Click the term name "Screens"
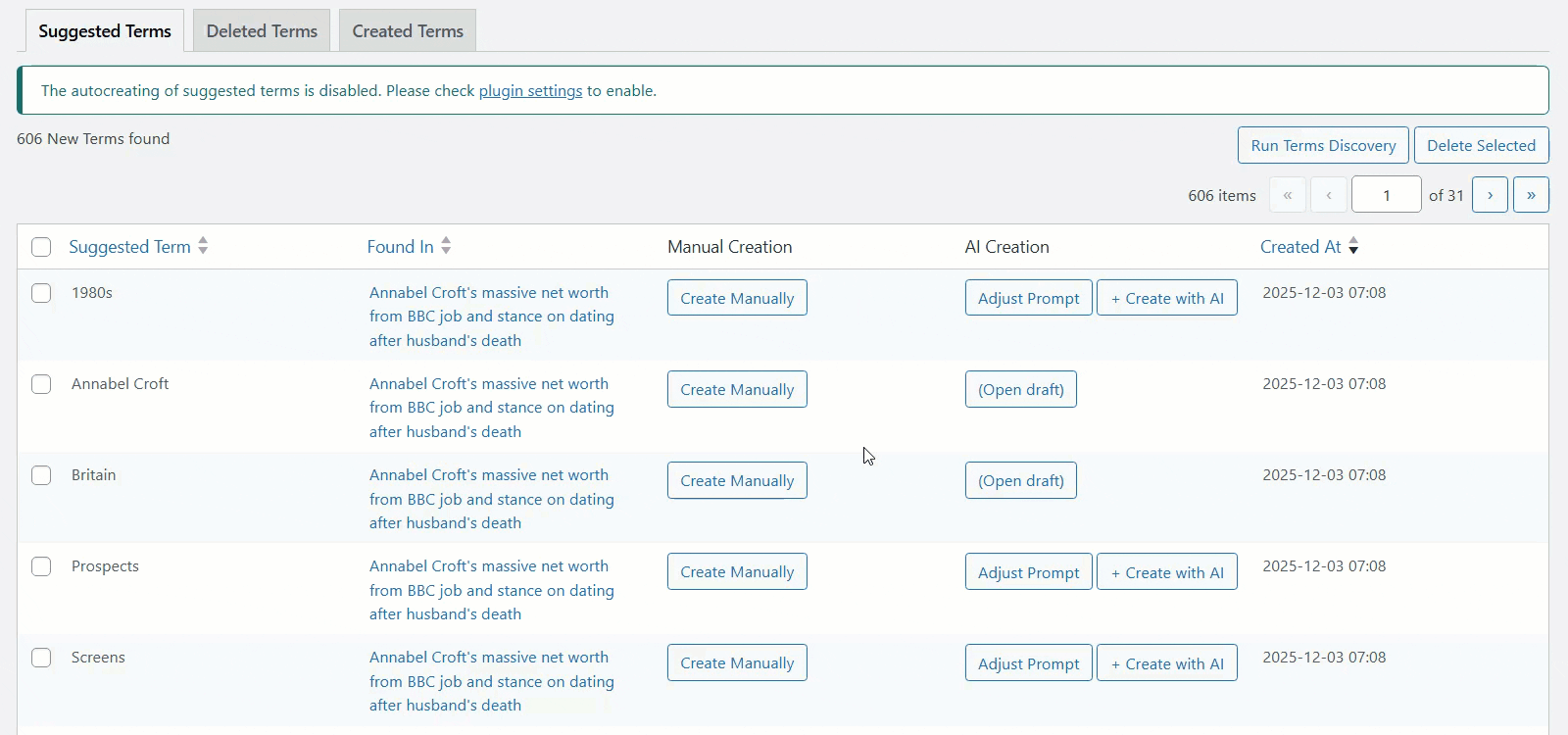 coord(98,658)
